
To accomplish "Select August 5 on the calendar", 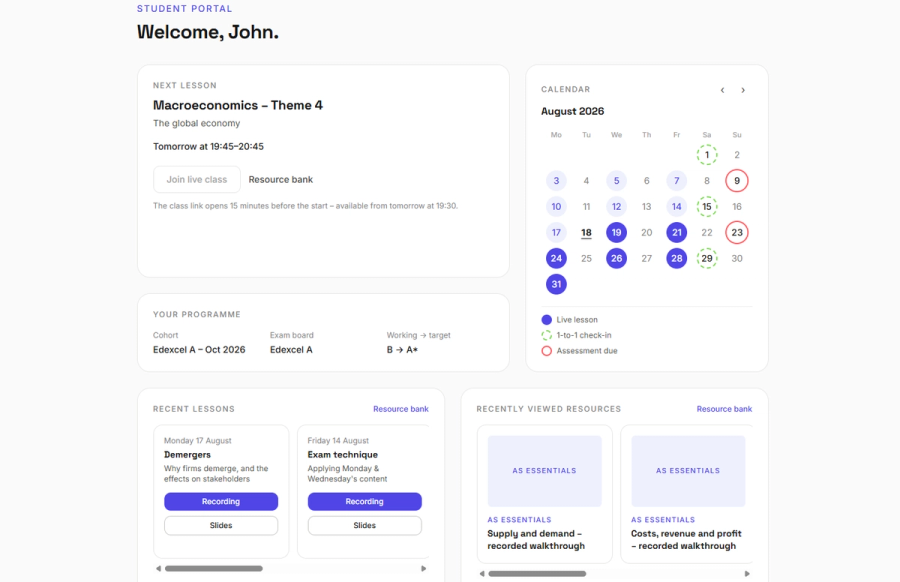I will pyautogui.click(x=616, y=181).
